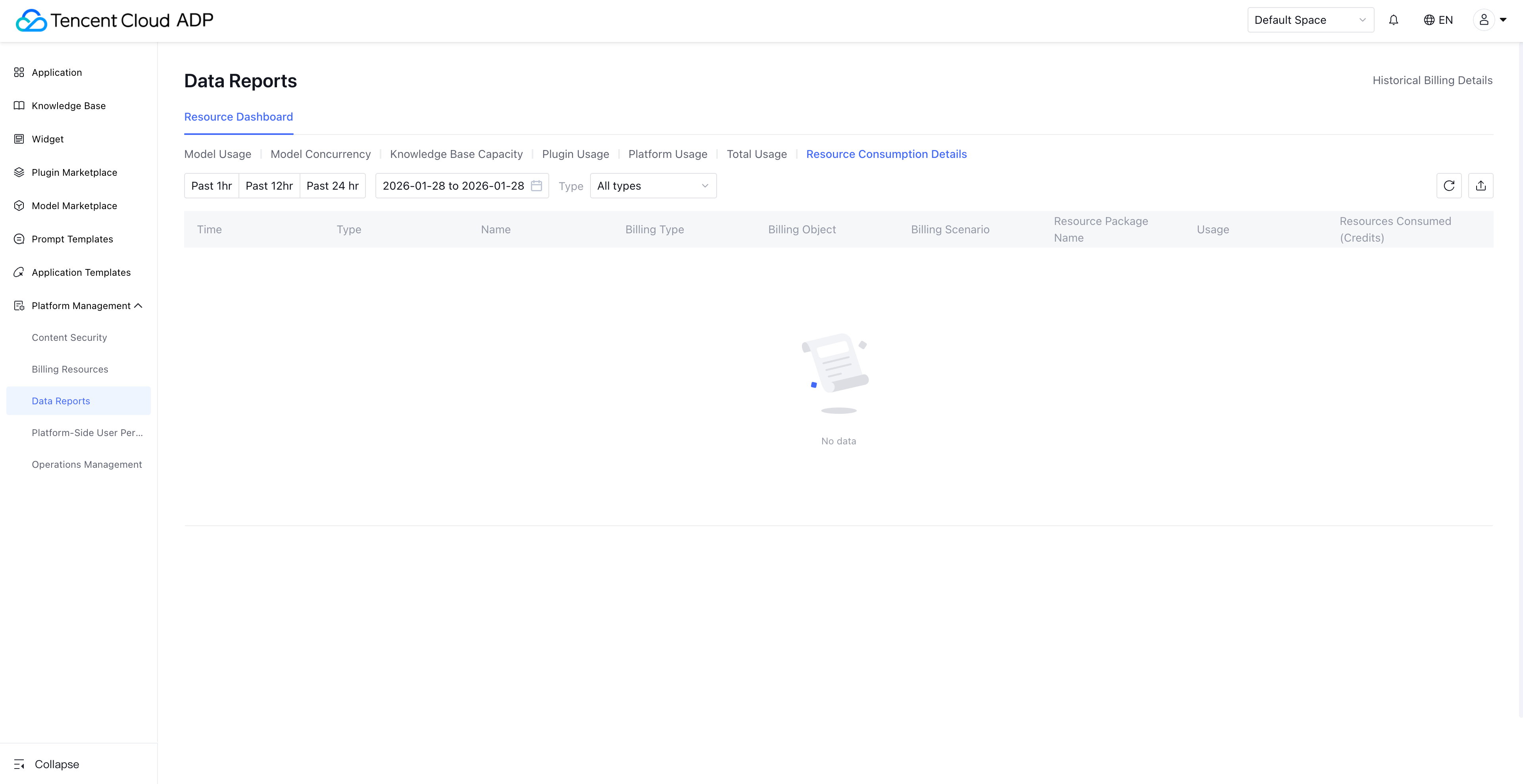Switch to the Knowledge Base Capacity tab
The width and height of the screenshot is (1523, 784).
coord(456,154)
